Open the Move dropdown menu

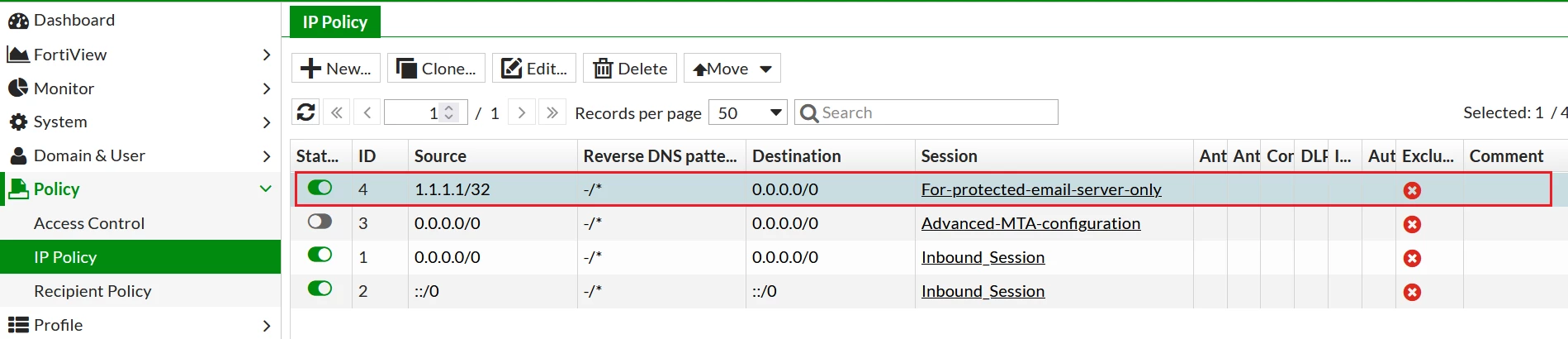coord(732,69)
